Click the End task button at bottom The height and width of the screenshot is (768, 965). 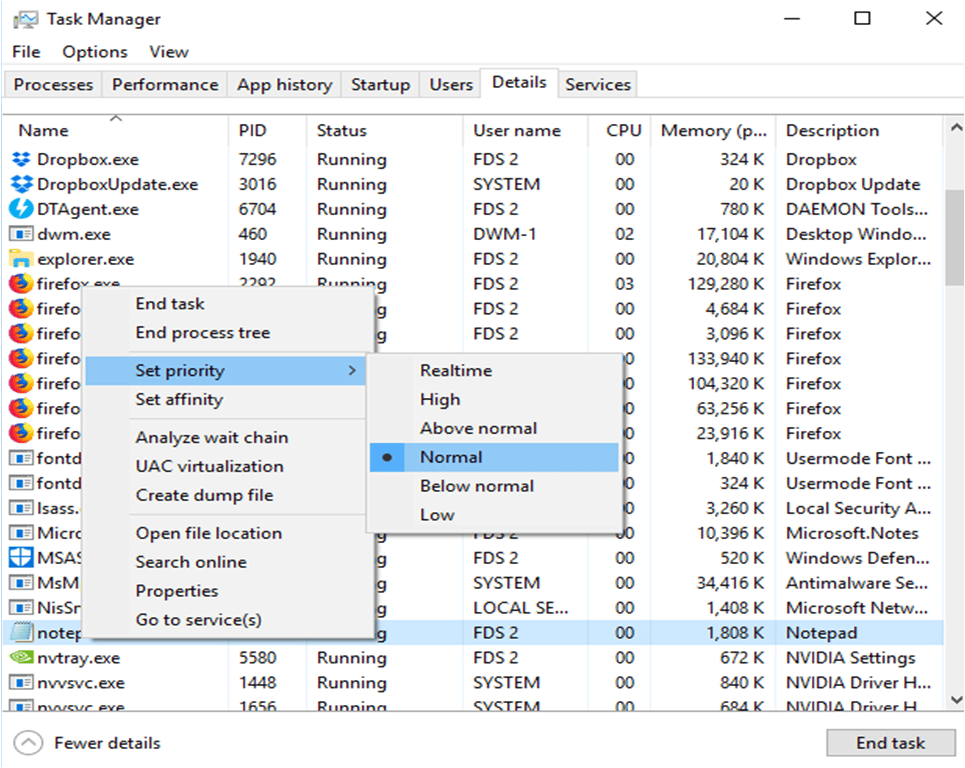tap(891, 743)
